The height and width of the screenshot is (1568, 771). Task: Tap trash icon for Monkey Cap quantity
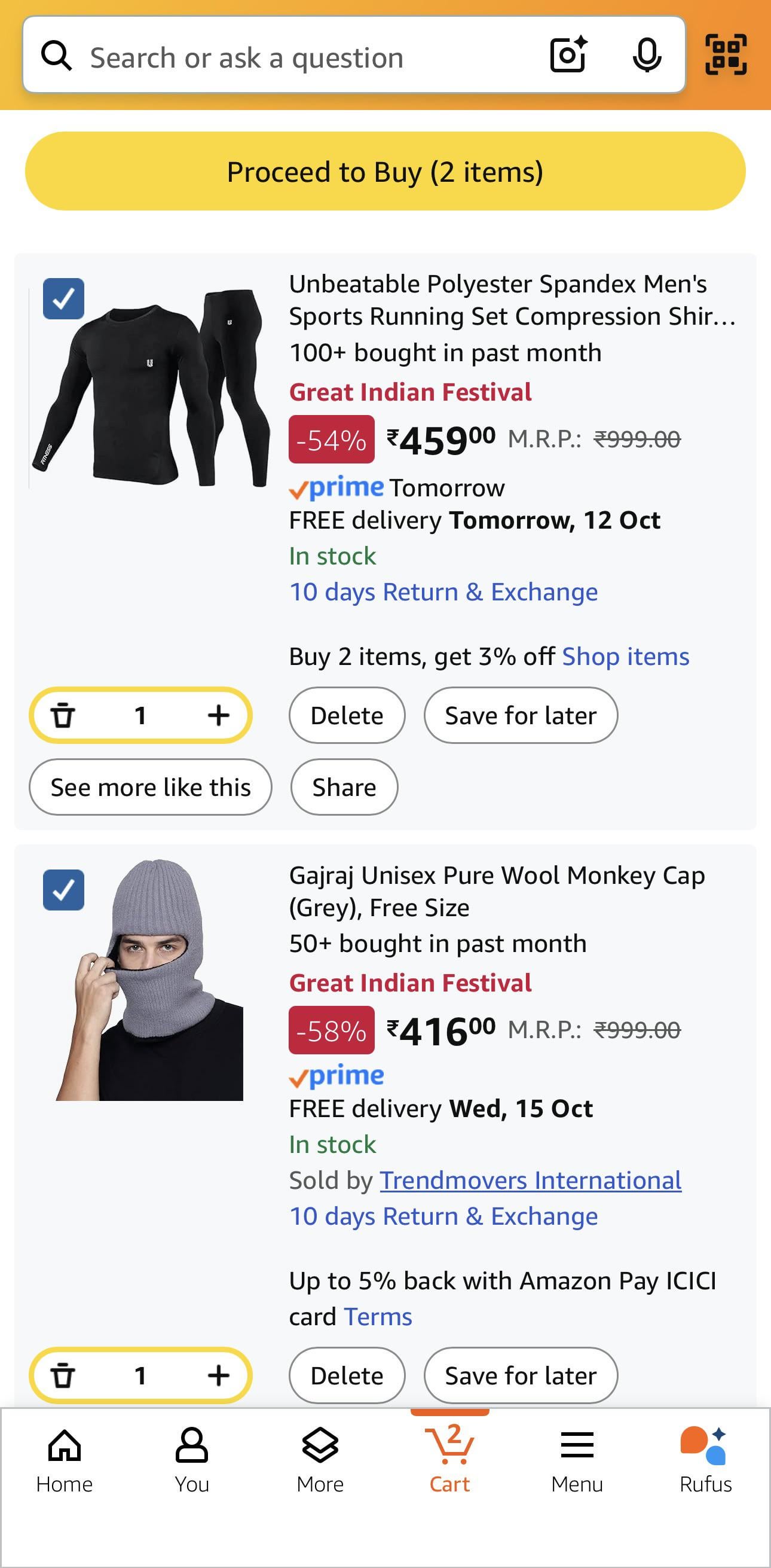click(x=63, y=1375)
